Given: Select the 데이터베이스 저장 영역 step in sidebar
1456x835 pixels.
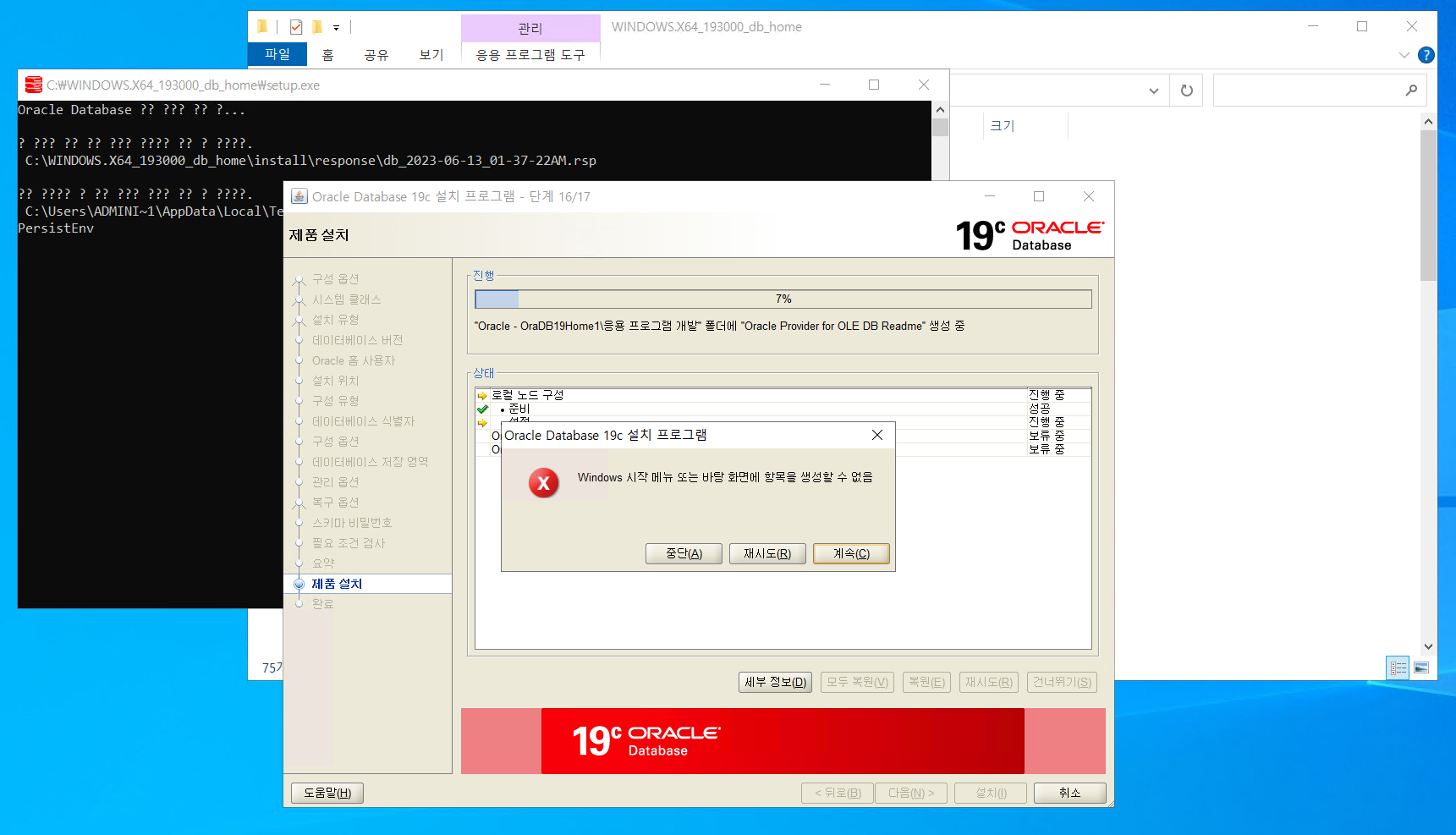Looking at the screenshot, I should tap(371, 462).
